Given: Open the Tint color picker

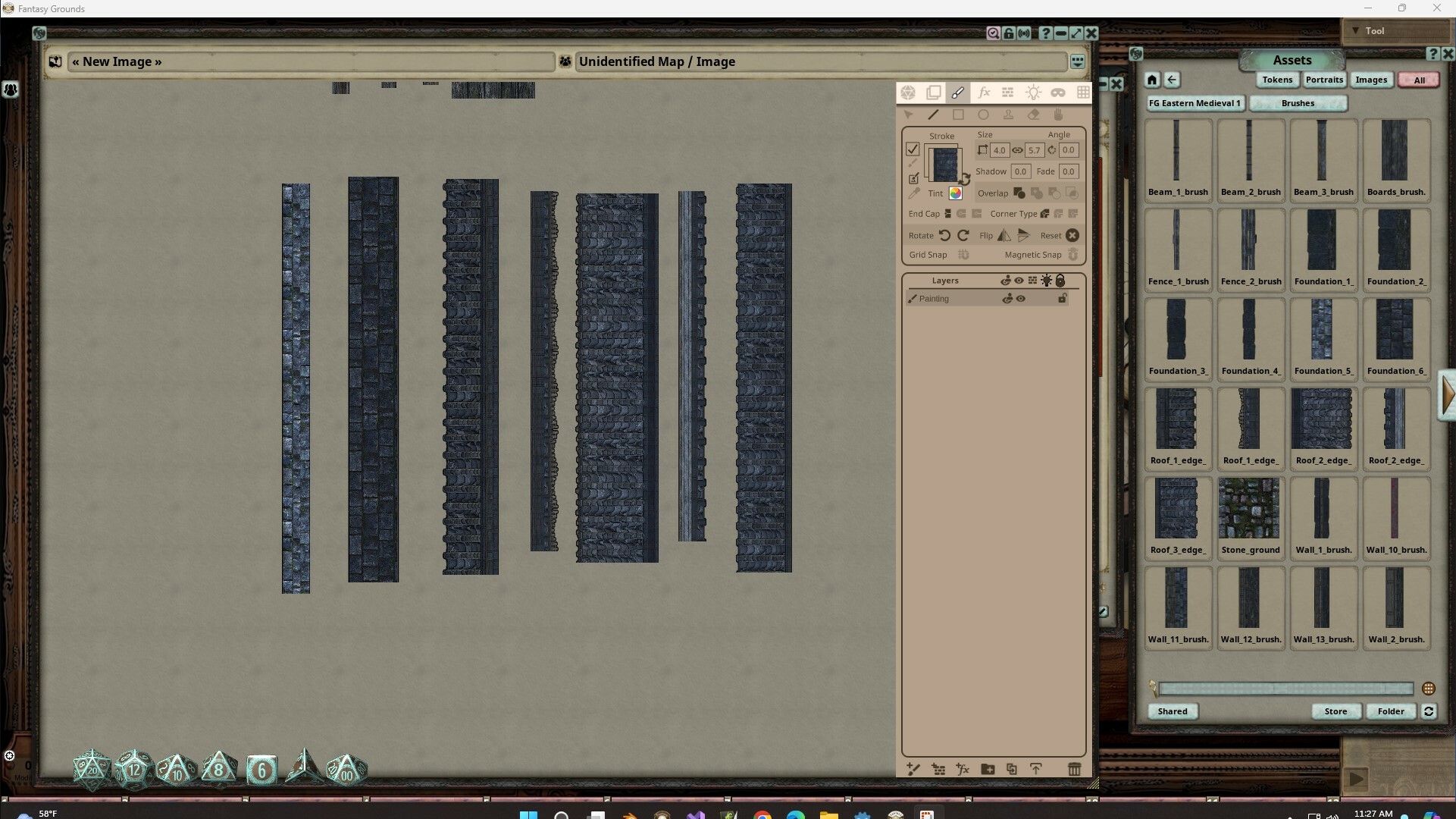Looking at the screenshot, I should tap(956, 193).
